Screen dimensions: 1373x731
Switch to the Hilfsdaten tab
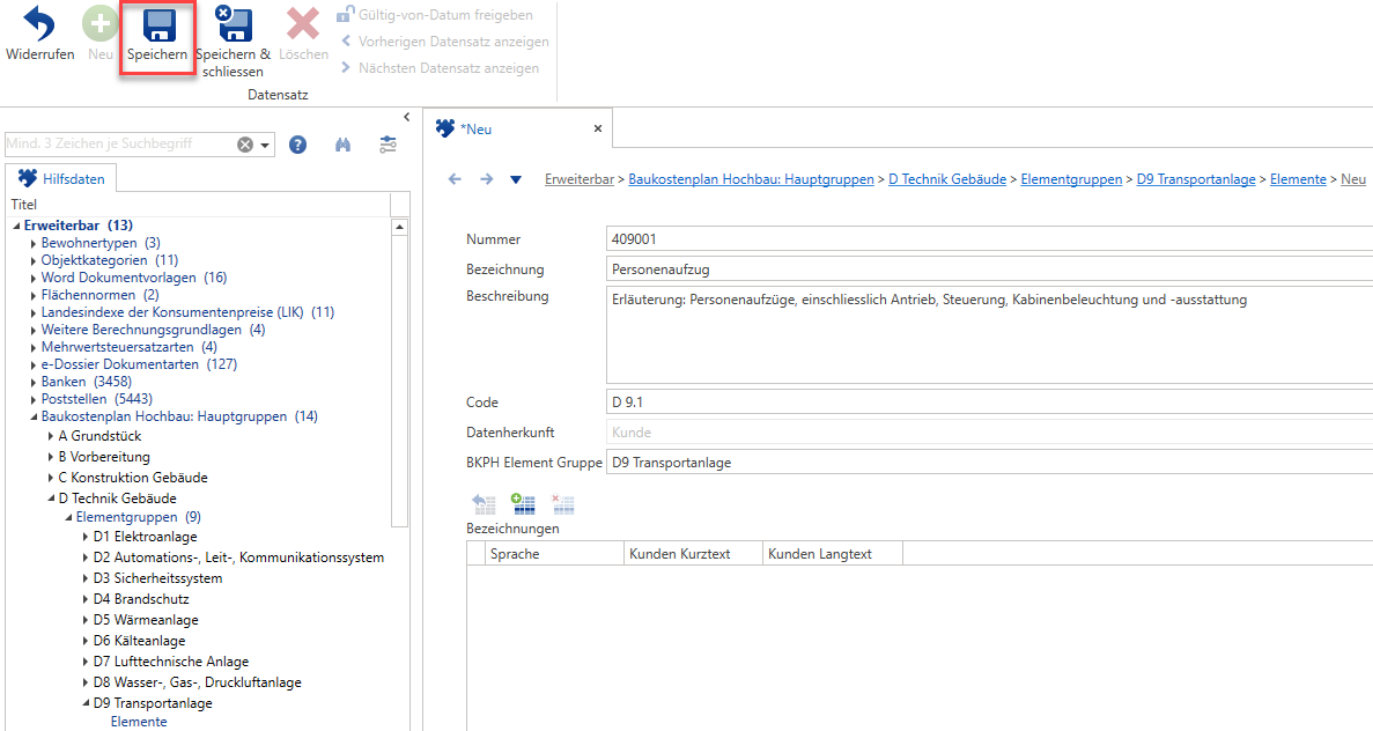point(62,179)
